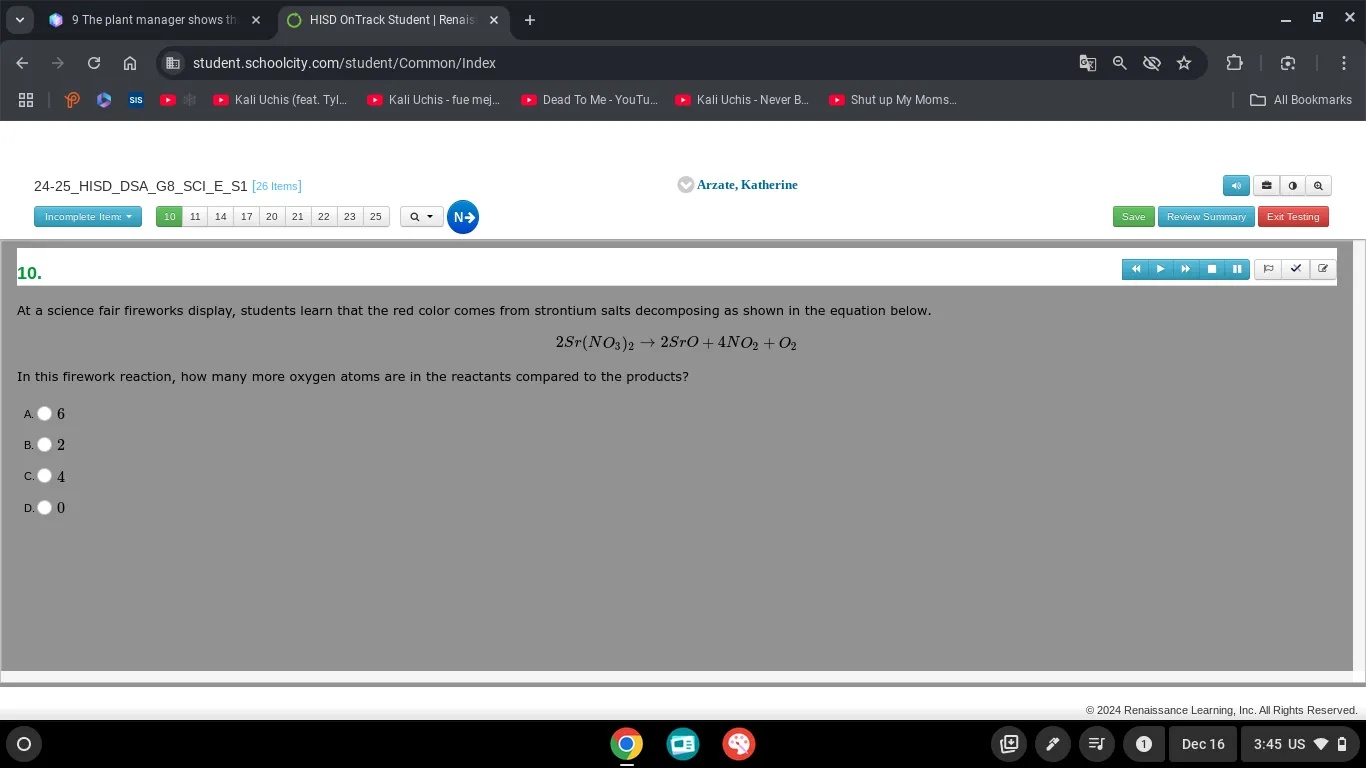Toggle the text-to-speech speaker button
The image size is (1366, 768).
click(1236, 186)
